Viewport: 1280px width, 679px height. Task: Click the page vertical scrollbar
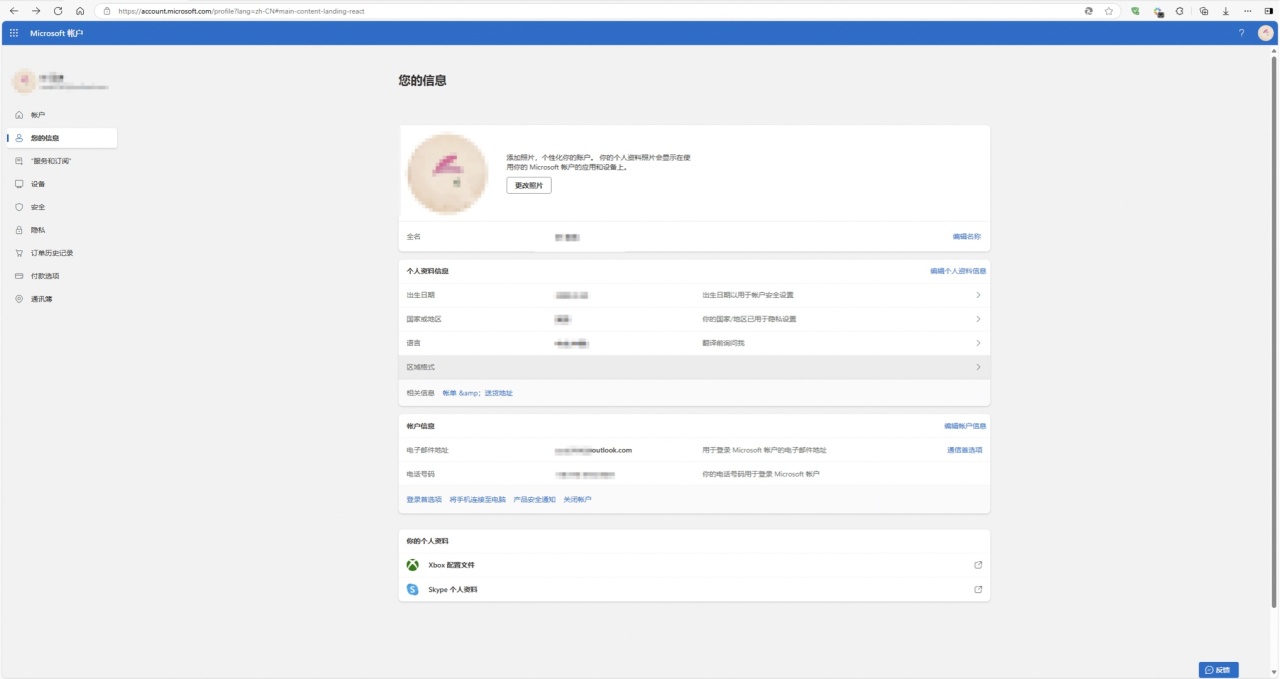tap(1274, 330)
